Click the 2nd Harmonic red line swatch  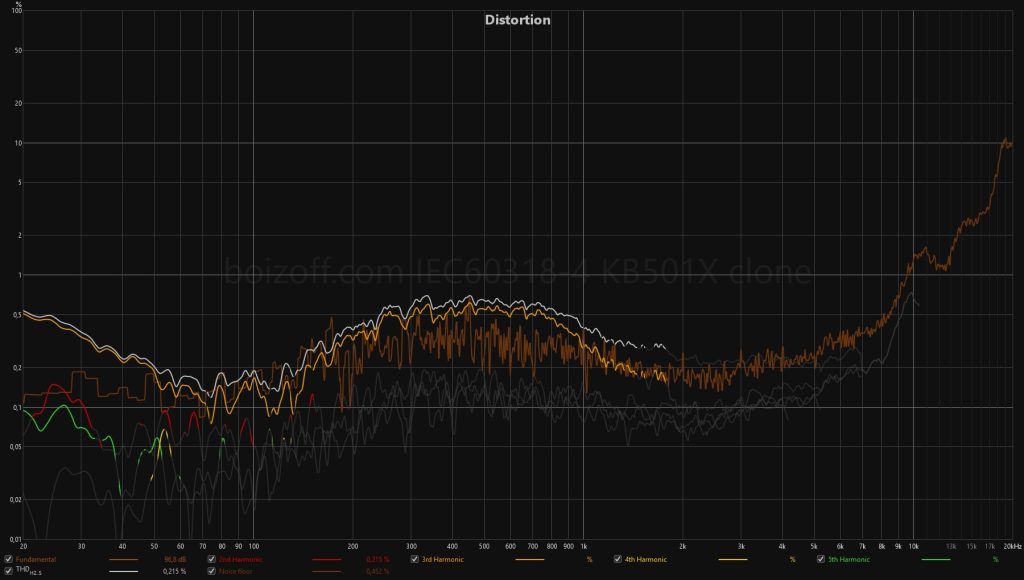(327, 560)
